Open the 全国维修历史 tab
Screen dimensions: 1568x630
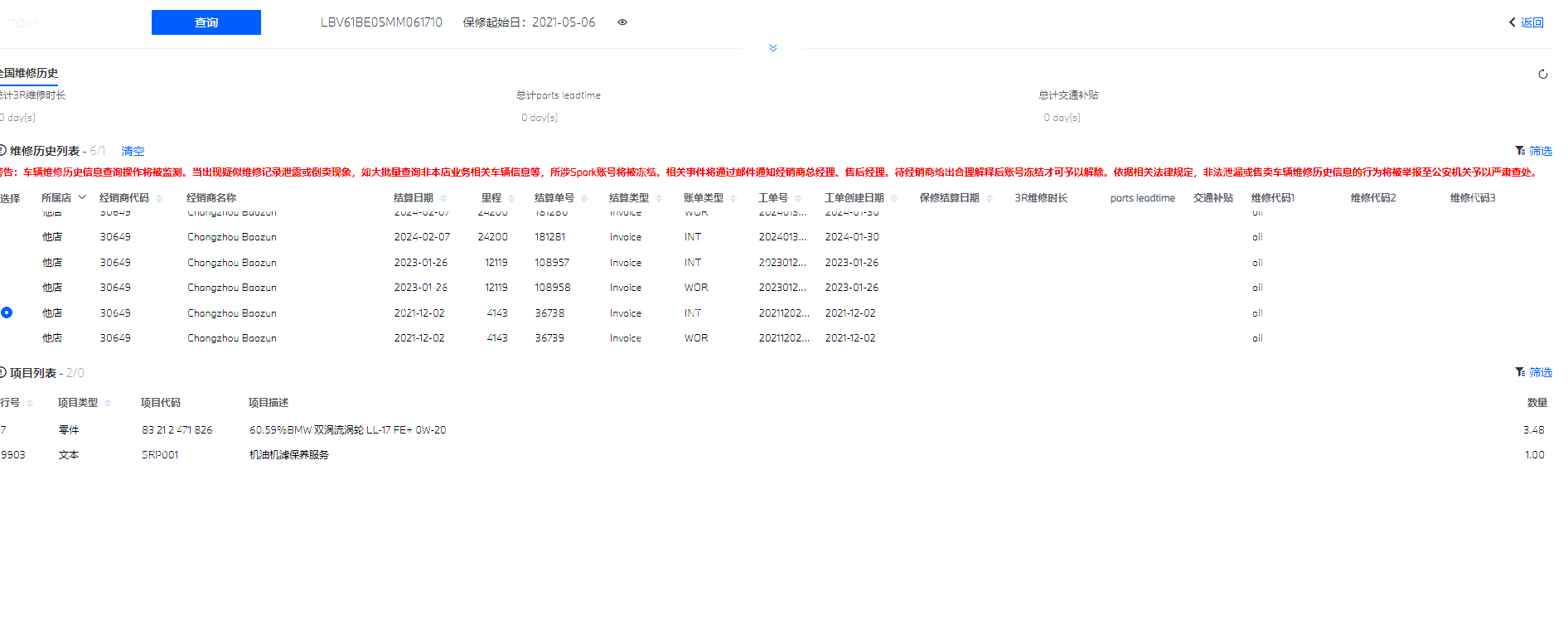point(29,73)
